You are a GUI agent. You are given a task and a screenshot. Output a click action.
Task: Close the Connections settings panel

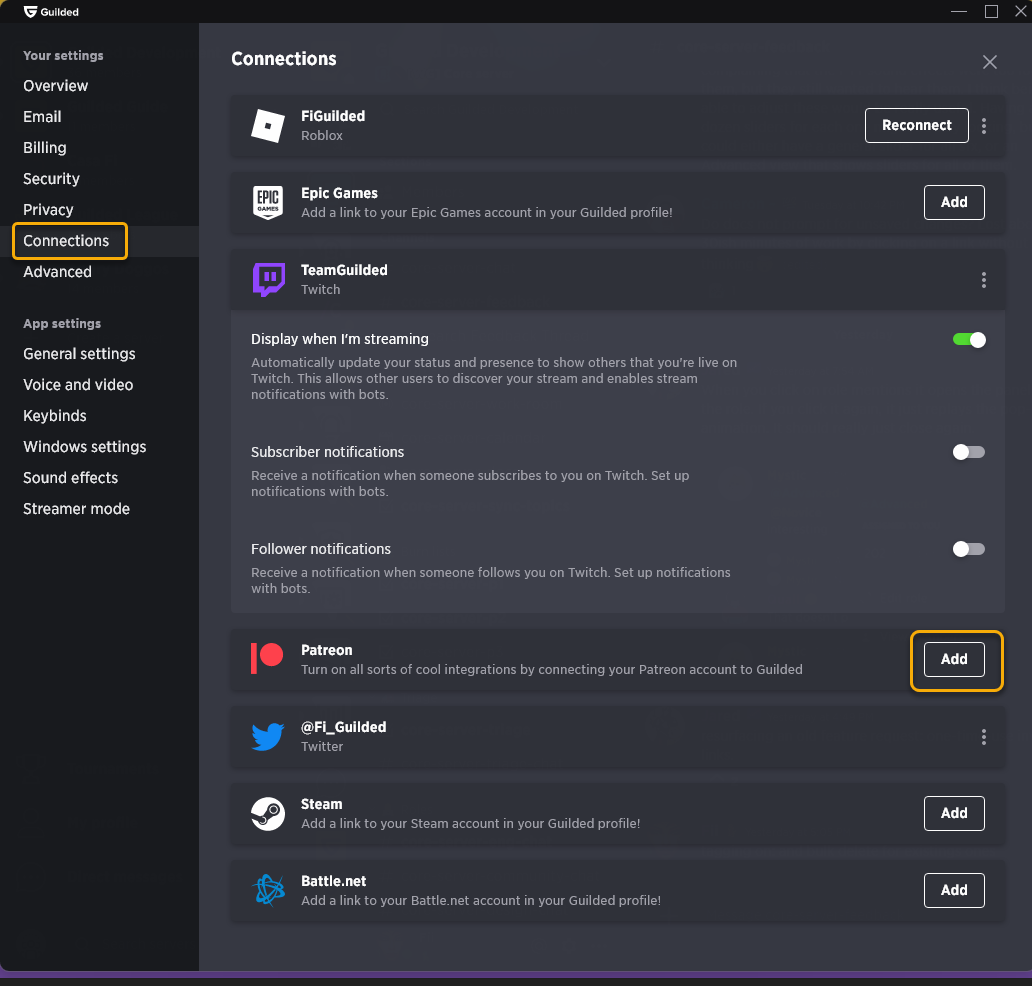[x=989, y=62]
